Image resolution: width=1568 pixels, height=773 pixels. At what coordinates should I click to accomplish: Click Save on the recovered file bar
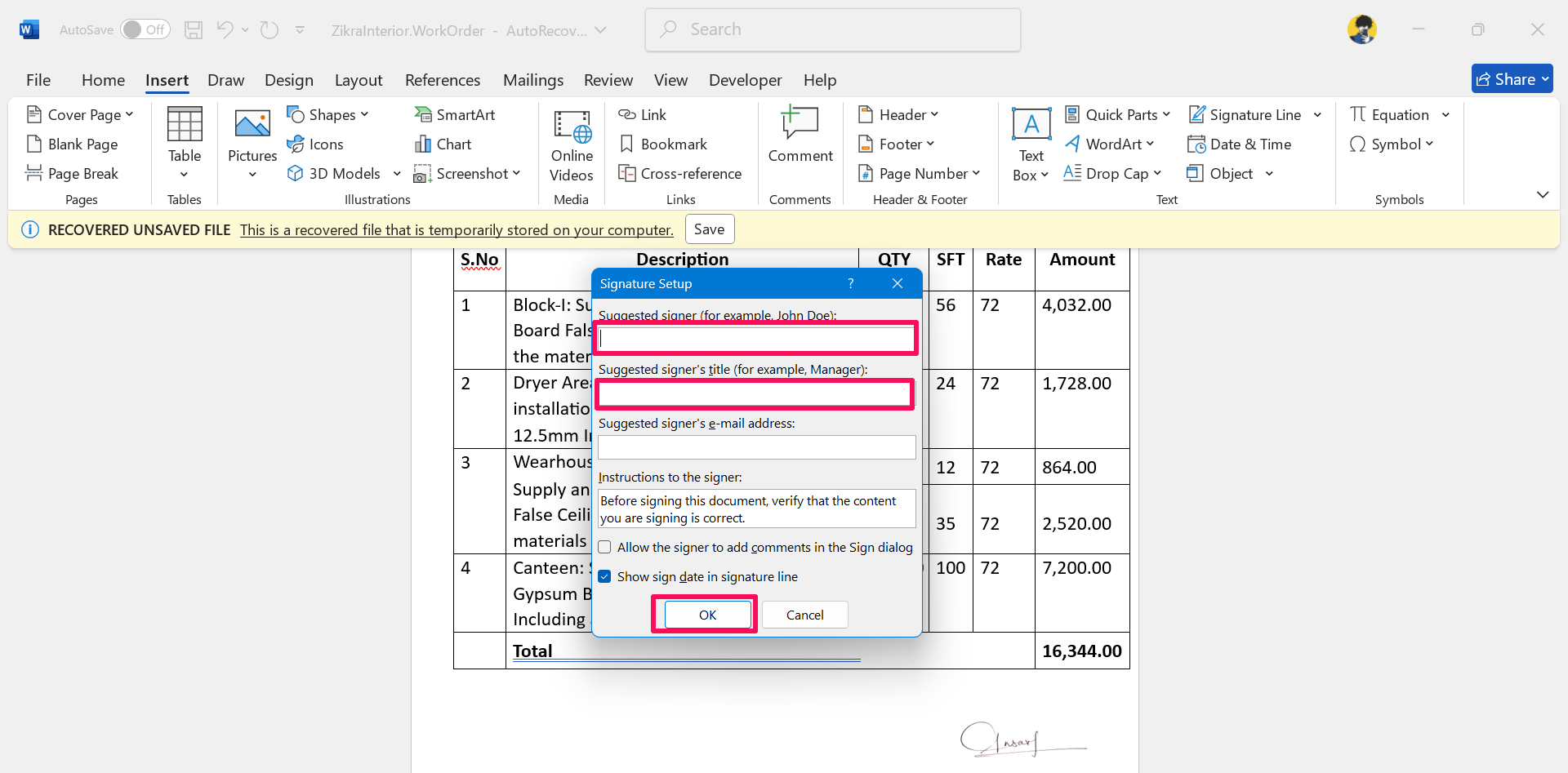[x=709, y=229]
